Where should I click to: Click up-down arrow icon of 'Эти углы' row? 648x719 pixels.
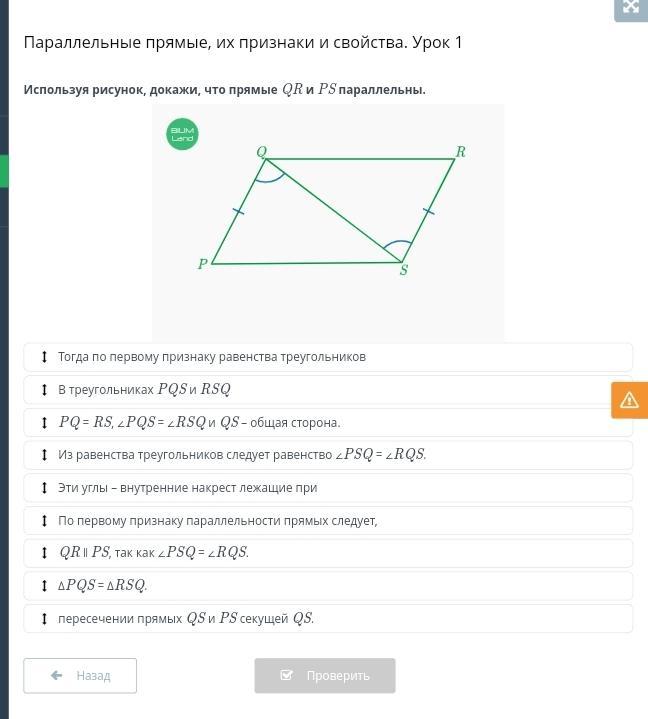[44, 488]
